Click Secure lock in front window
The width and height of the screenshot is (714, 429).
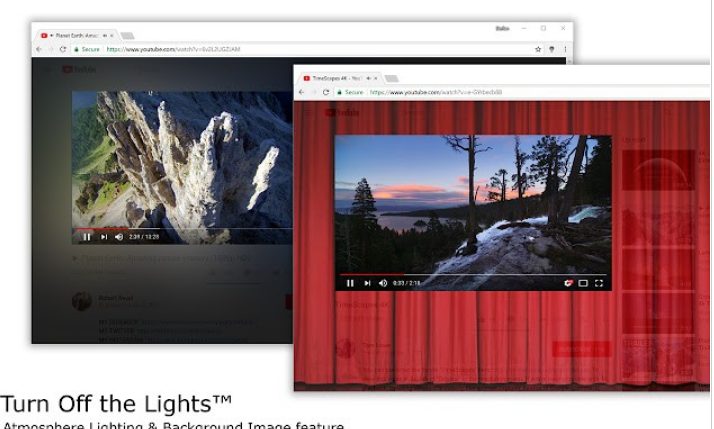click(350, 92)
